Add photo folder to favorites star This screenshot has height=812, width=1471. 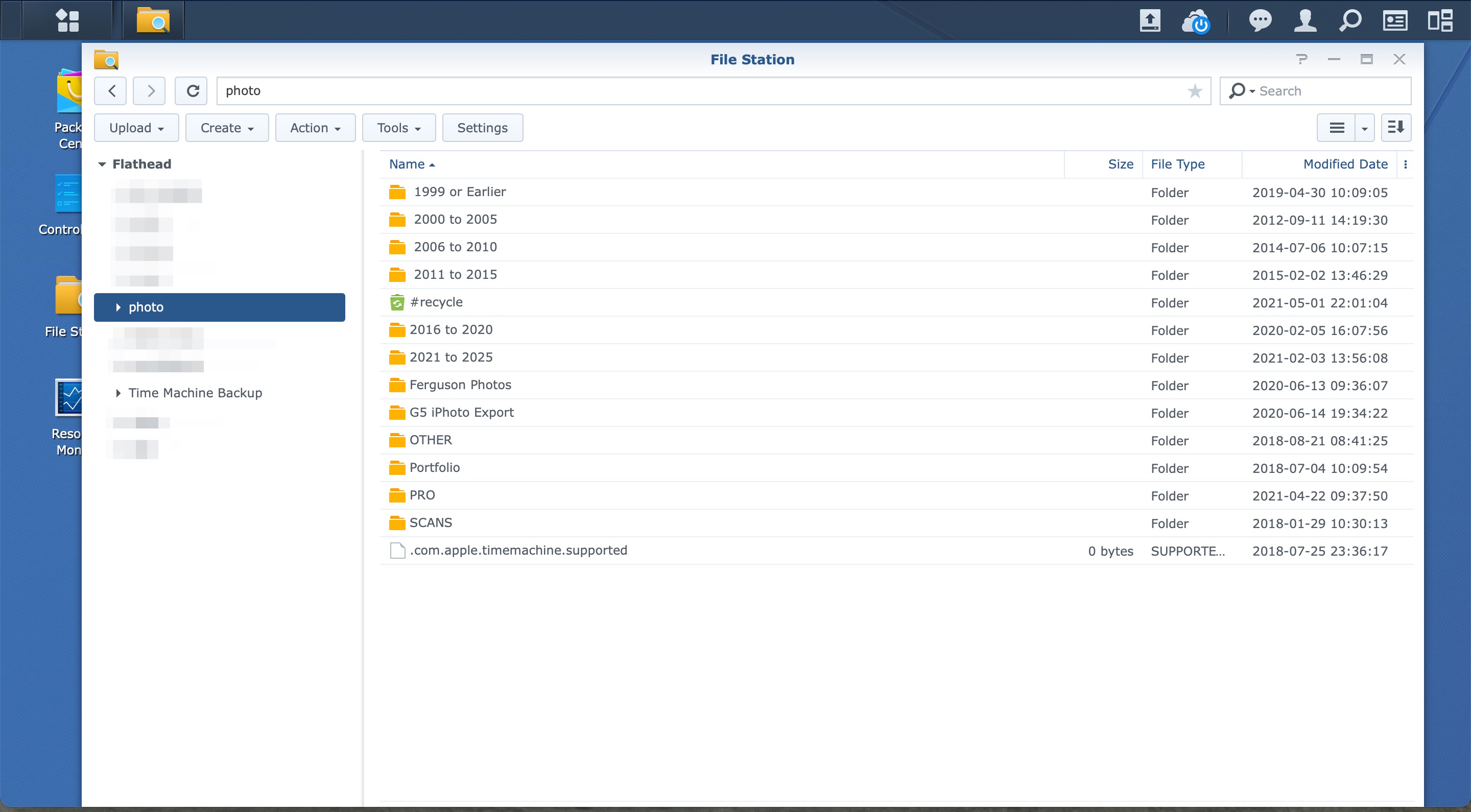[x=1195, y=91]
